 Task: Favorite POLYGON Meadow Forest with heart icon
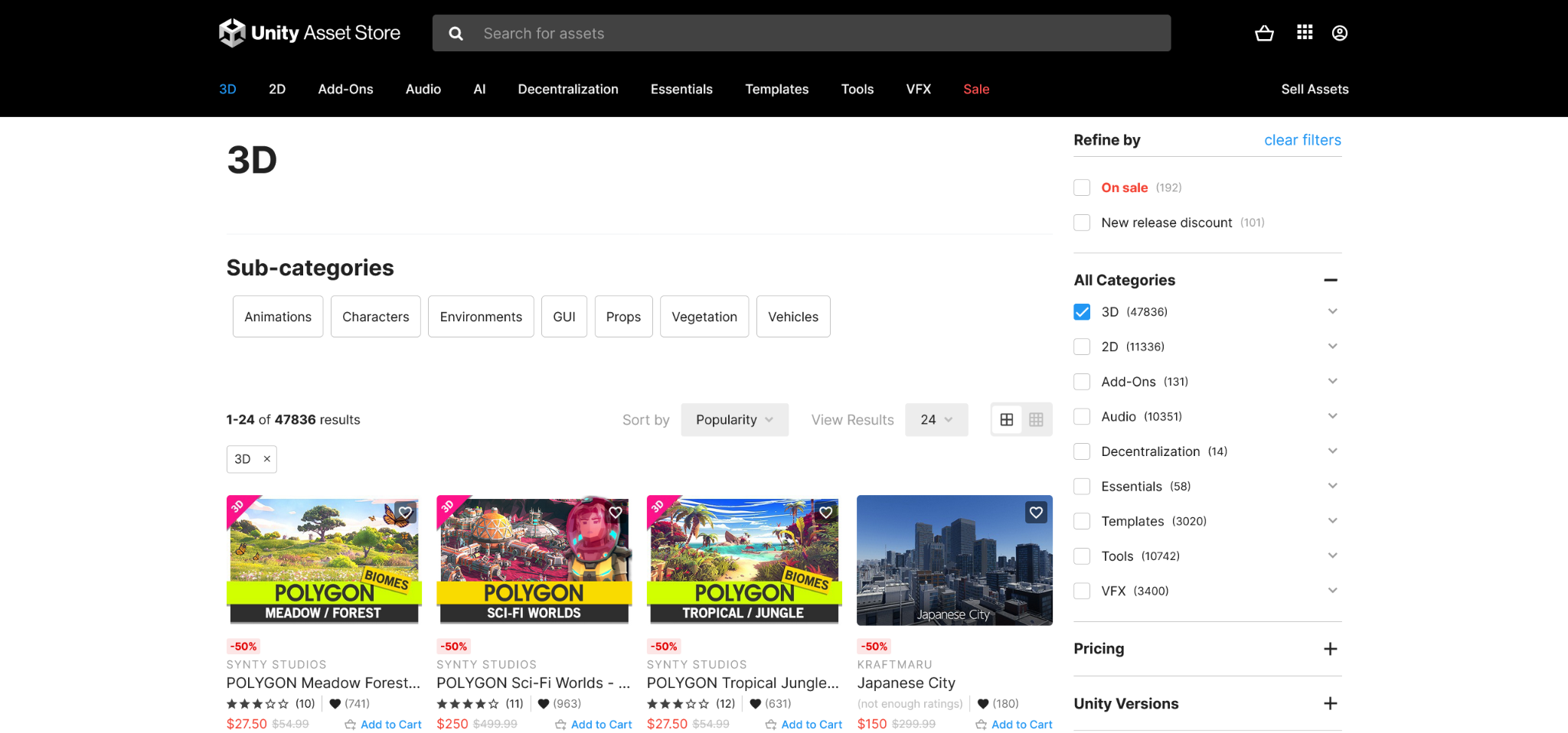pyautogui.click(x=405, y=513)
